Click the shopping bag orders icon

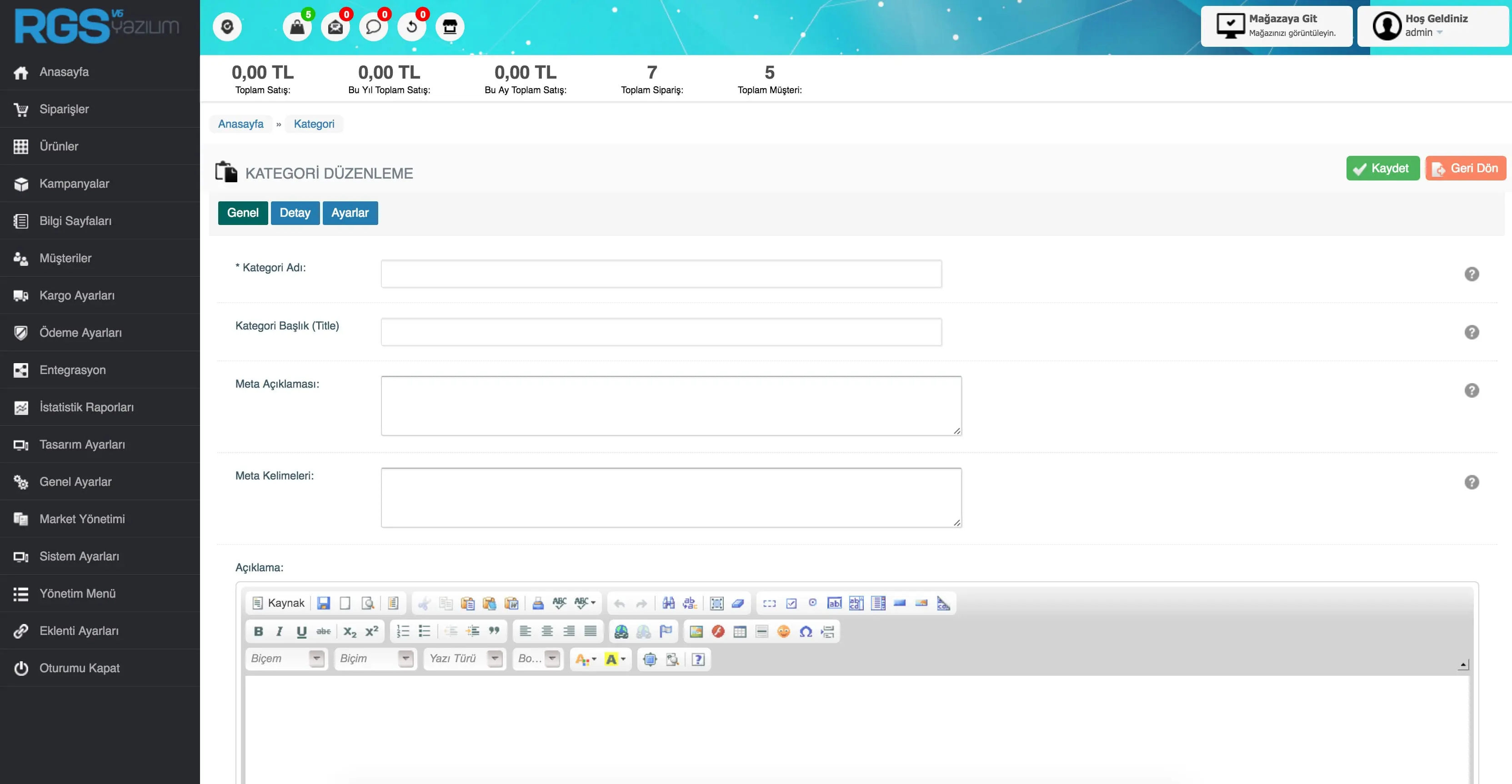pos(297,27)
